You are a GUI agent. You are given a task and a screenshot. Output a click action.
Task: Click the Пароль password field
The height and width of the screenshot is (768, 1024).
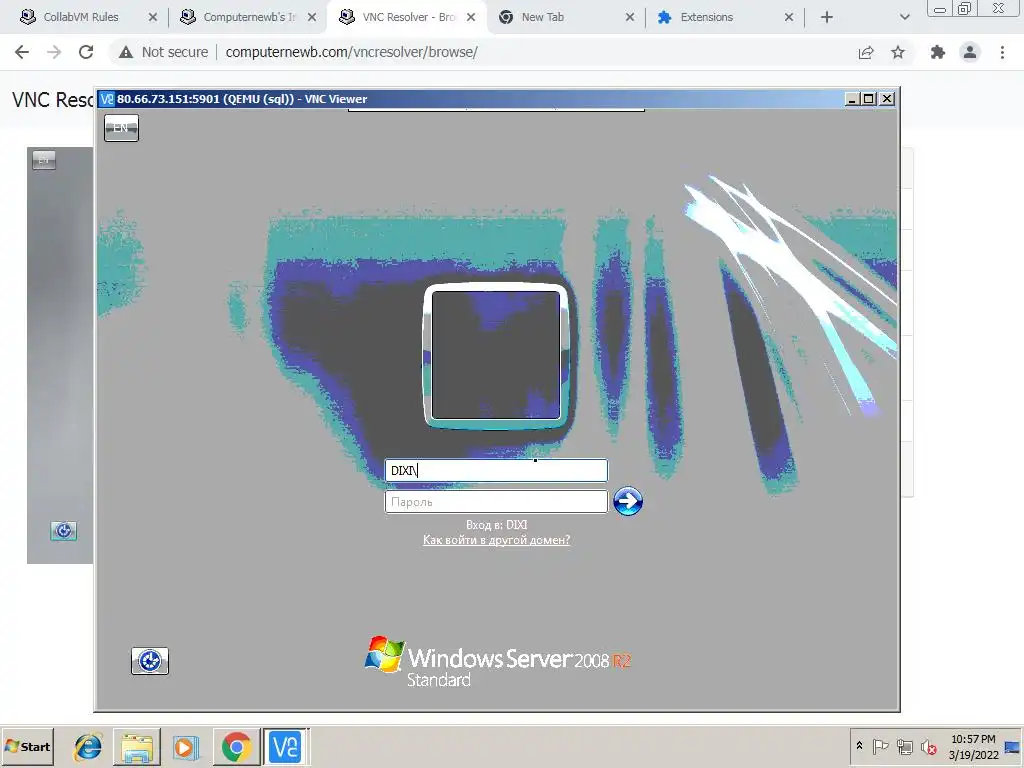496,502
